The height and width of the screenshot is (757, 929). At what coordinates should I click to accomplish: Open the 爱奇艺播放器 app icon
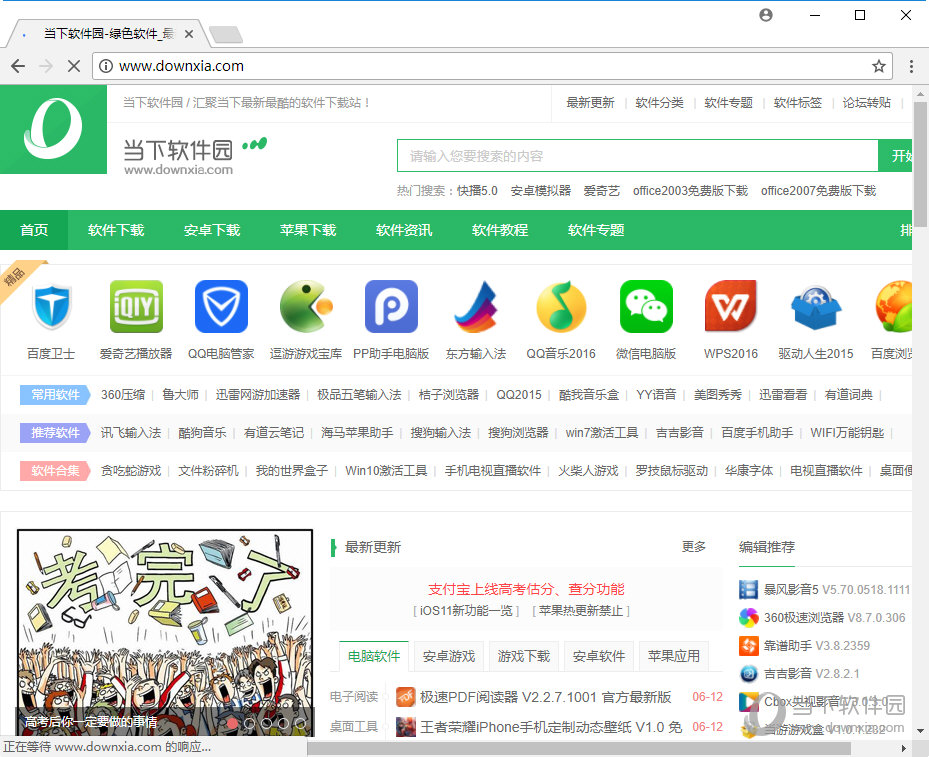[136, 306]
